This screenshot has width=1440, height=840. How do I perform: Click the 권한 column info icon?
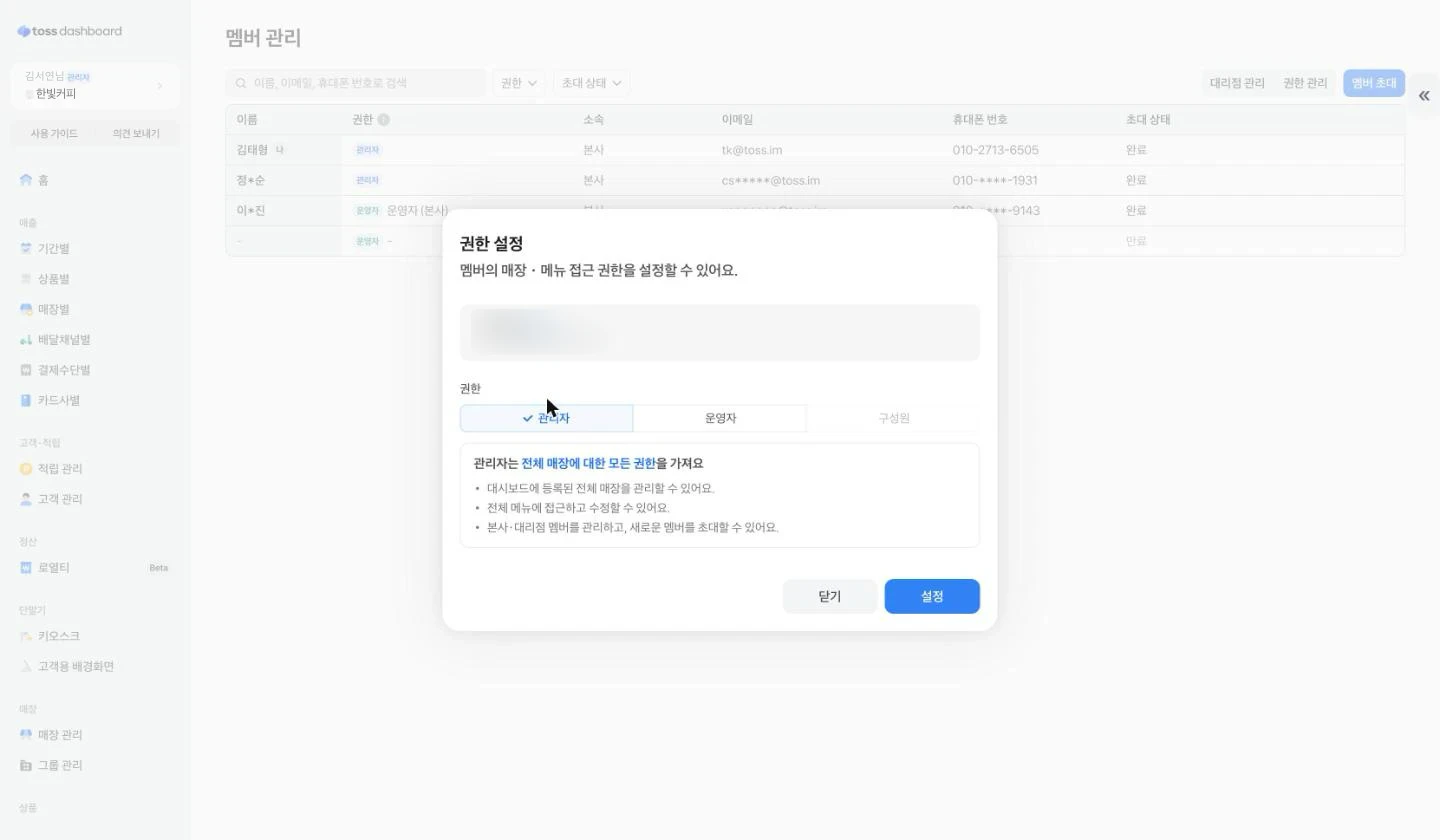(383, 120)
